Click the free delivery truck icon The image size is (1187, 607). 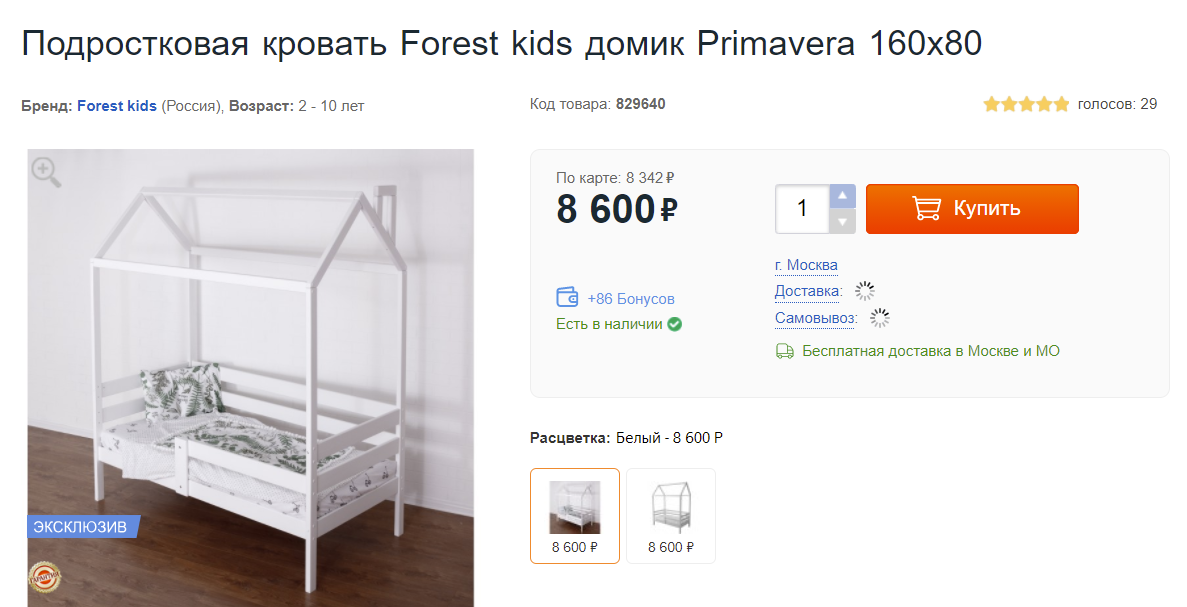pos(785,351)
